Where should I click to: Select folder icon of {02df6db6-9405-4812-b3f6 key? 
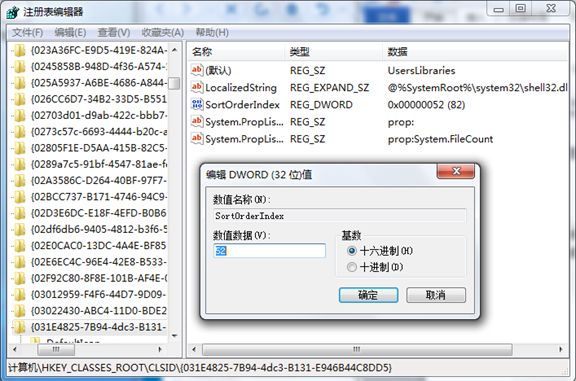pyautogui.click(x=19, y=229)
